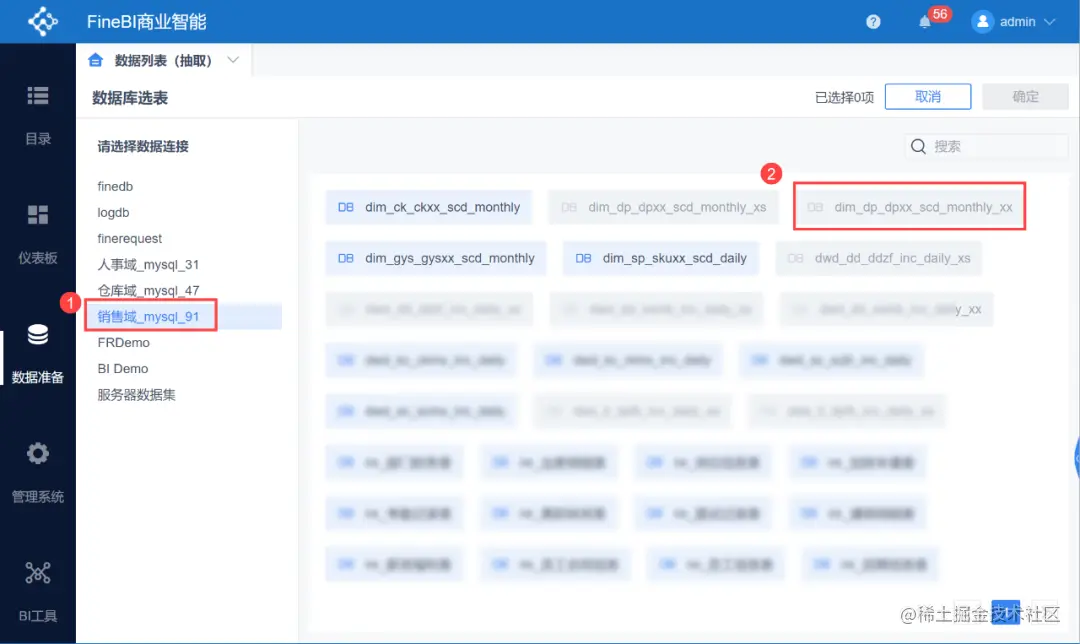Select the BI Demo data connection
Viewport: 1080px width, 644px height.
click(x=123, y=368)
